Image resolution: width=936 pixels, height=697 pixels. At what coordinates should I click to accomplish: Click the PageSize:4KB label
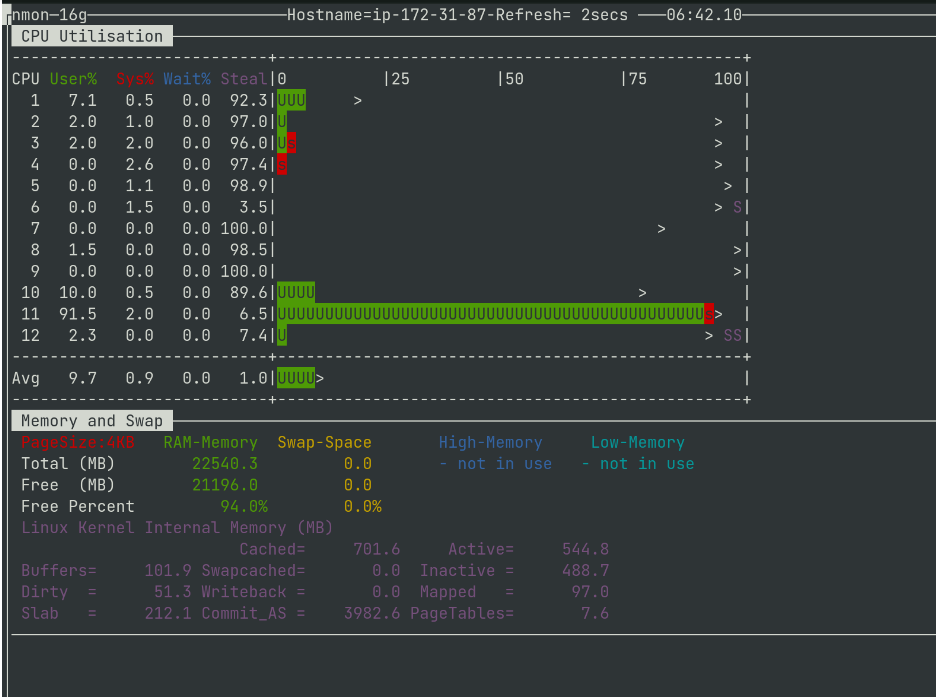[77, 442]
